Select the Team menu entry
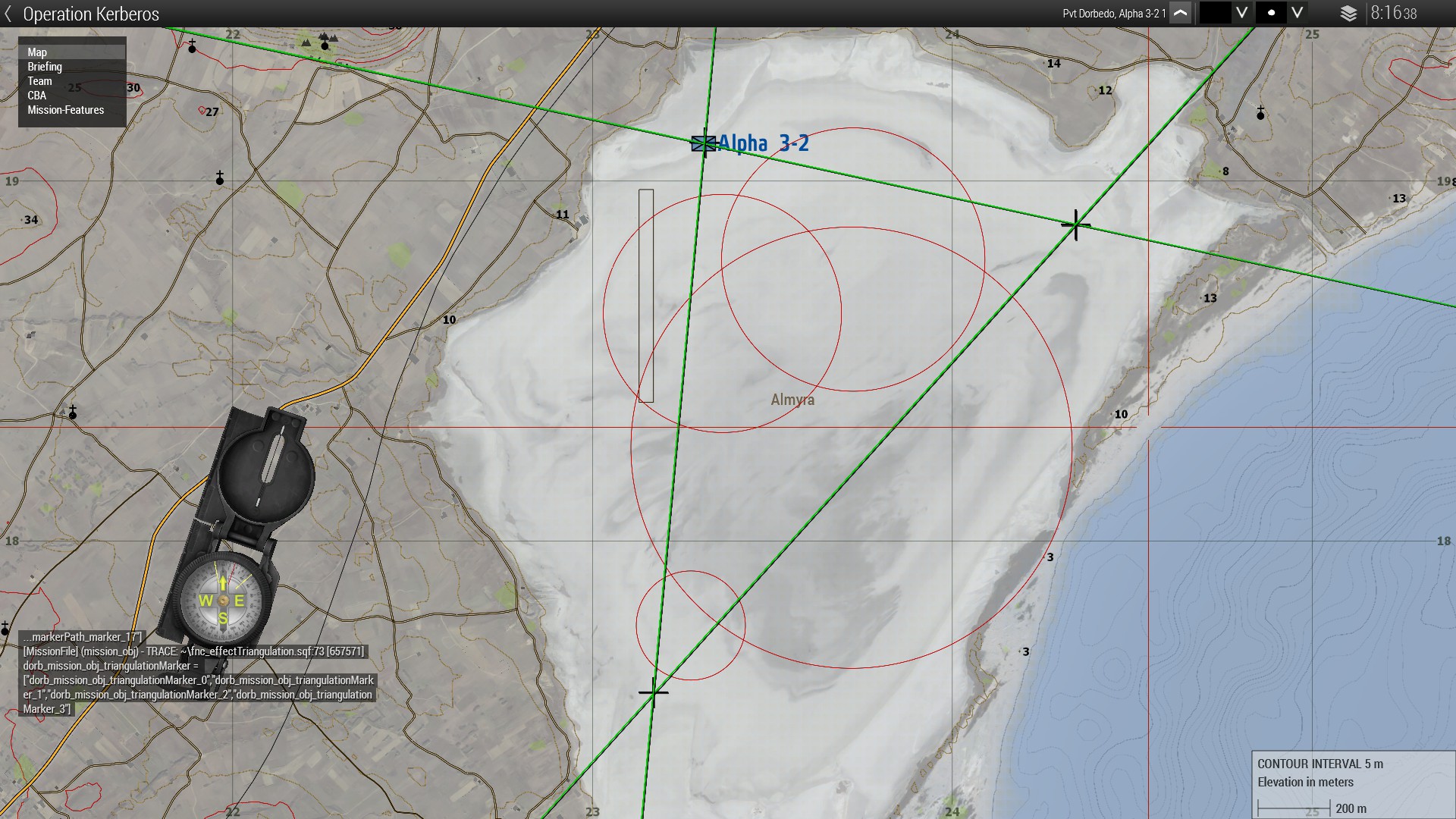This screenshot has height=819, width=1456. tap(39, 81)
